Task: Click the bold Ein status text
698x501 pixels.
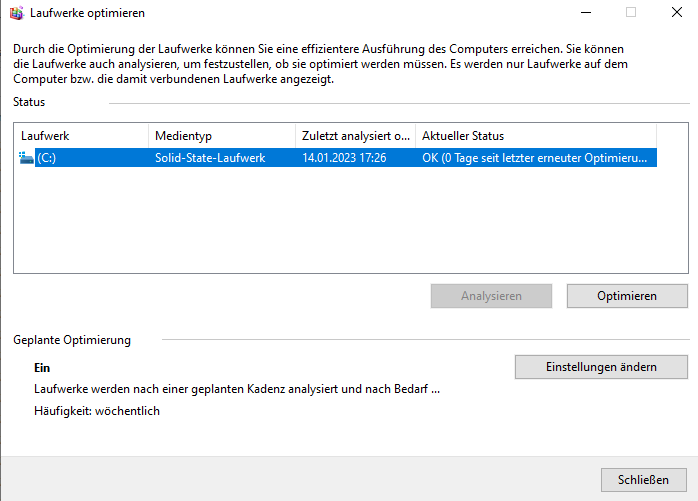Action: point(42,368)
